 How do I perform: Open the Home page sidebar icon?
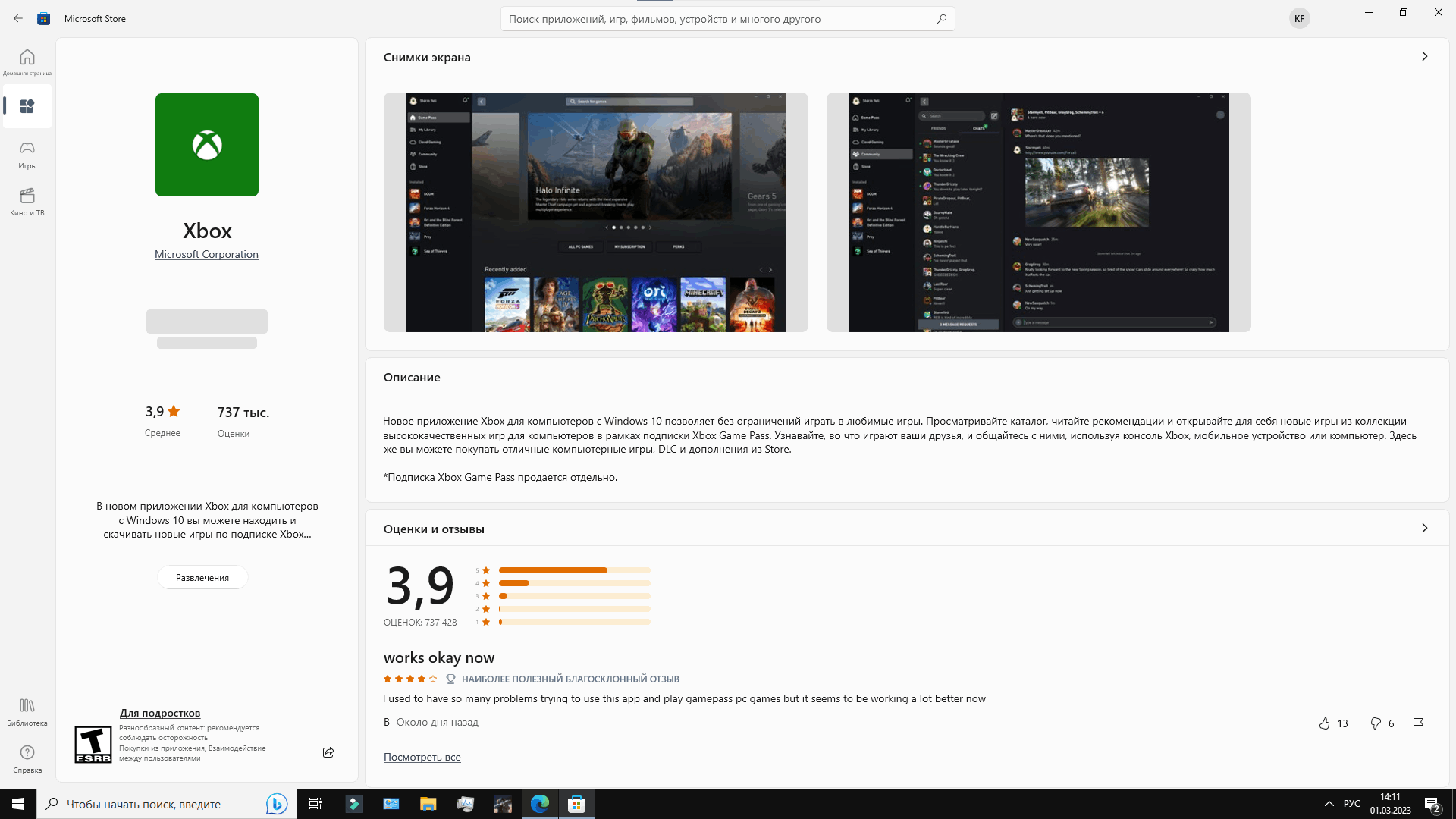[27, 61]
